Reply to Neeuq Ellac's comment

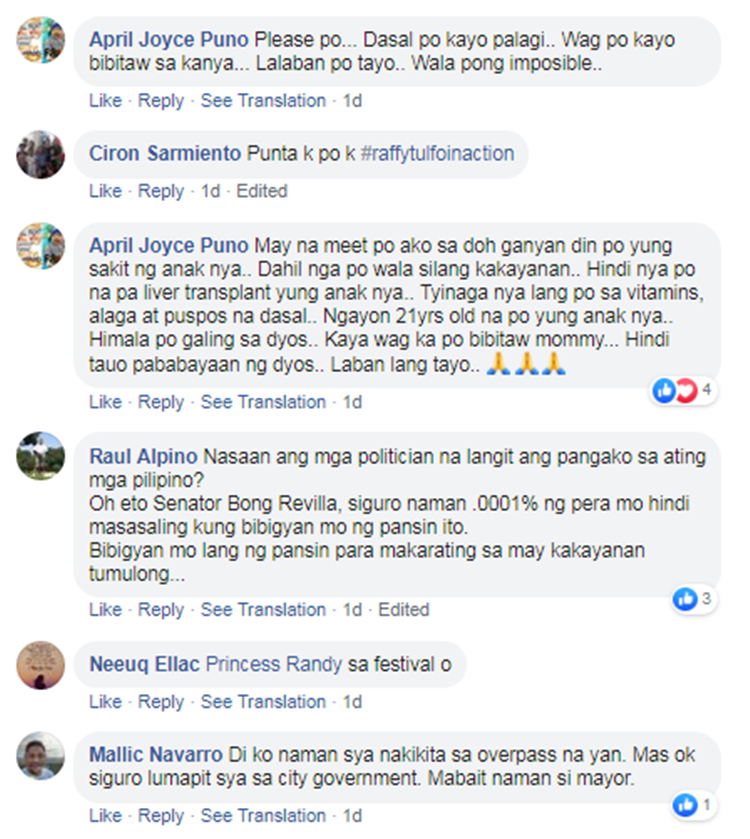161,701
